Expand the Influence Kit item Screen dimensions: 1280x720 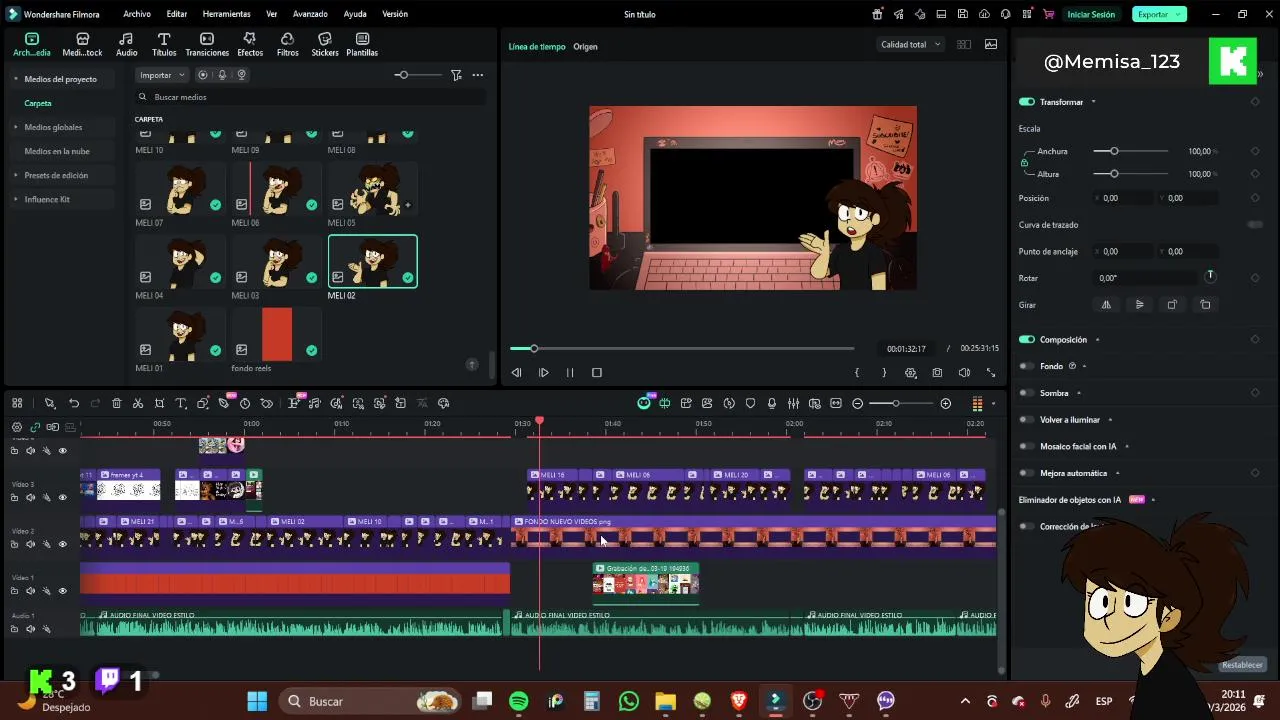click(x=15, y=199)
